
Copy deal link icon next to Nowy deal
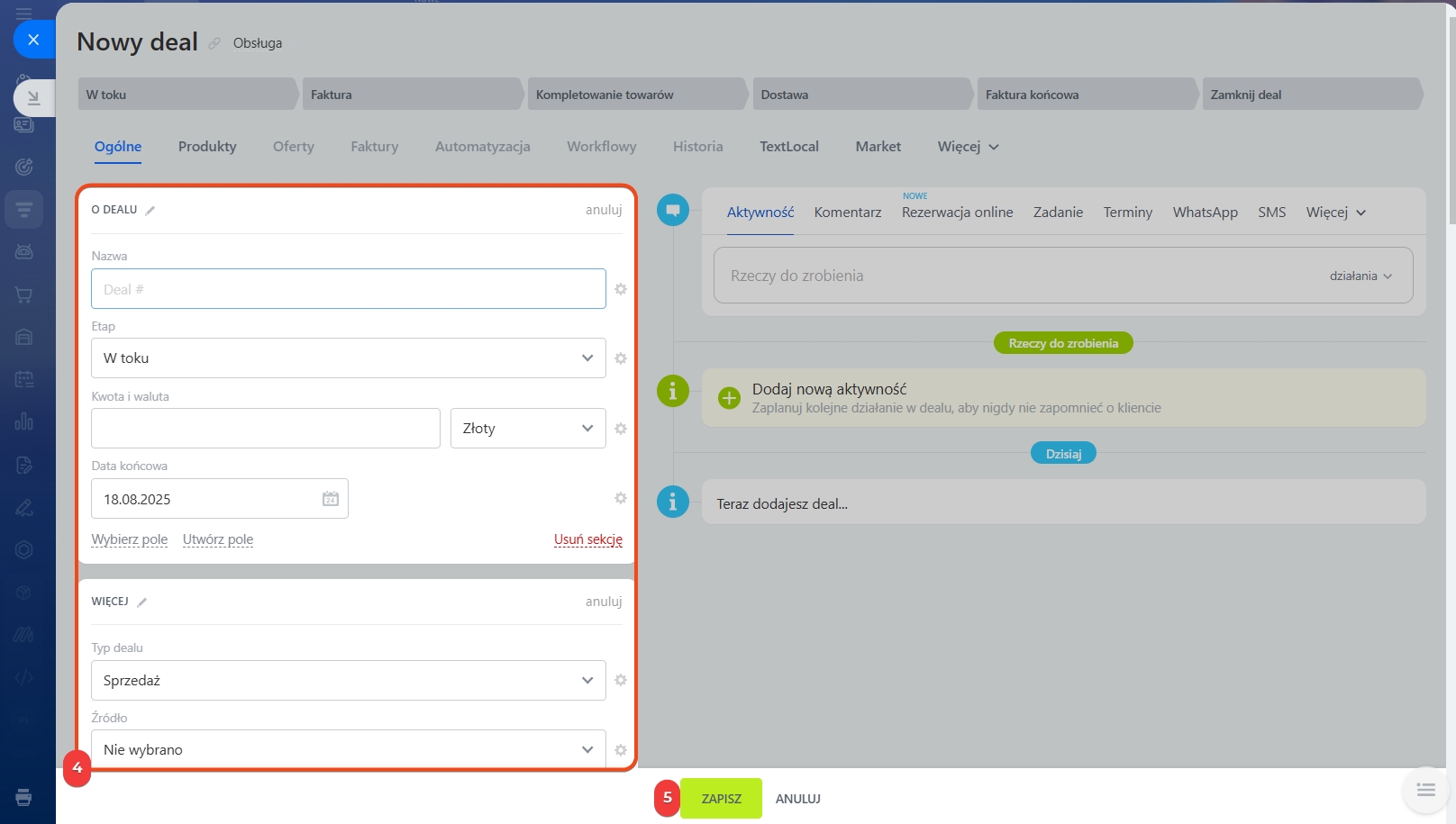click(x=214, y=43)
